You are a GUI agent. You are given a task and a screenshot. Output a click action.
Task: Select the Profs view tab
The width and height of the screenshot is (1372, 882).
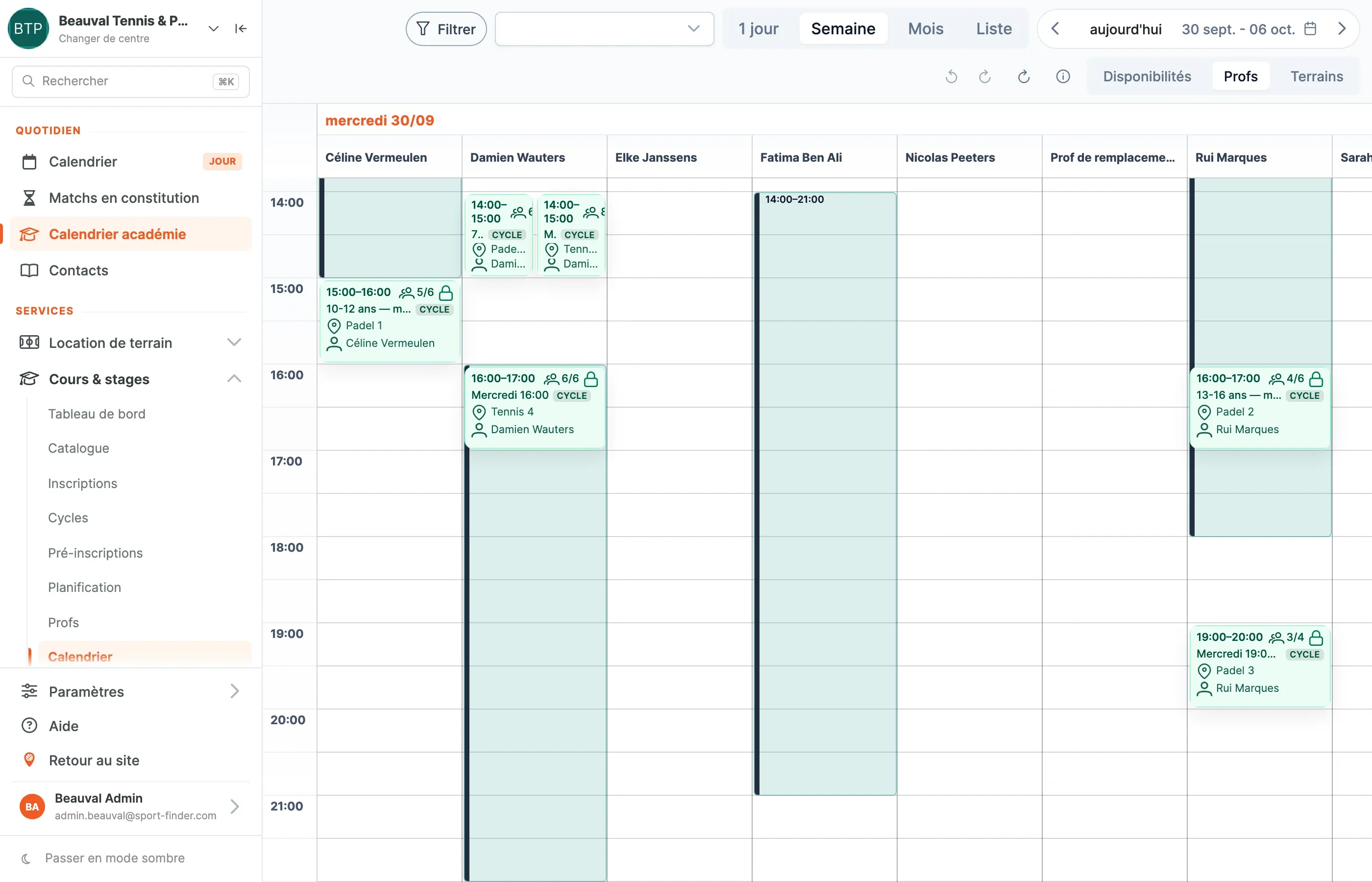pyautogui.click(x=1240, y=77)
